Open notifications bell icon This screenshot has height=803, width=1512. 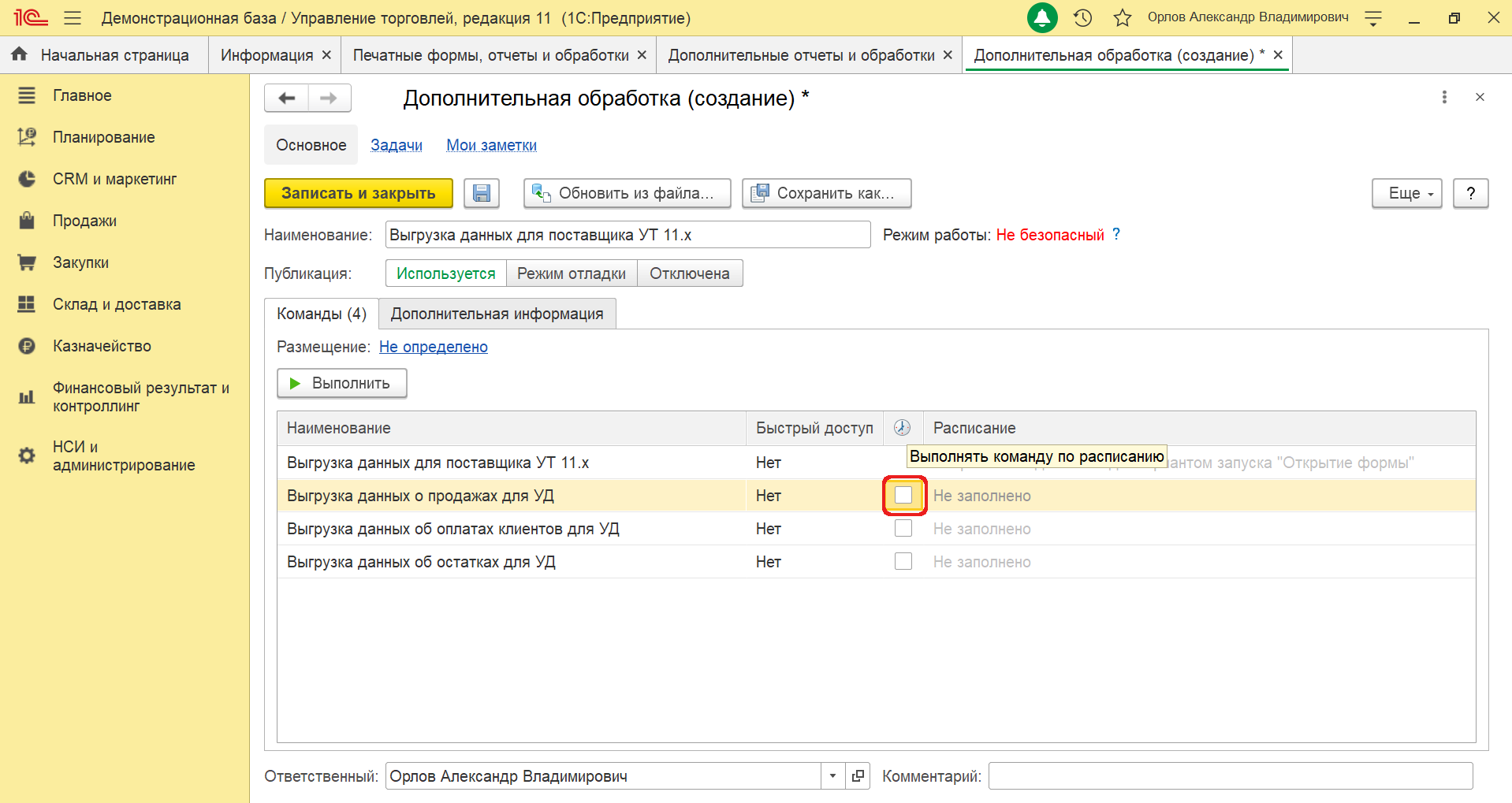1042,17
